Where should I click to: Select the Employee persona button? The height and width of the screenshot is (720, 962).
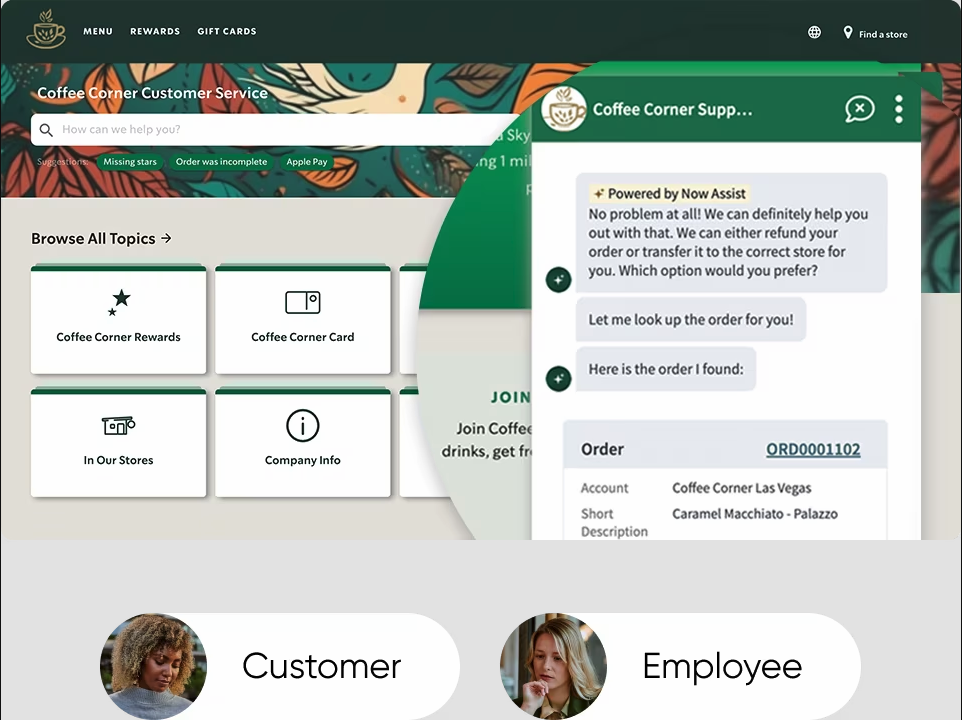tap(680, 666)
